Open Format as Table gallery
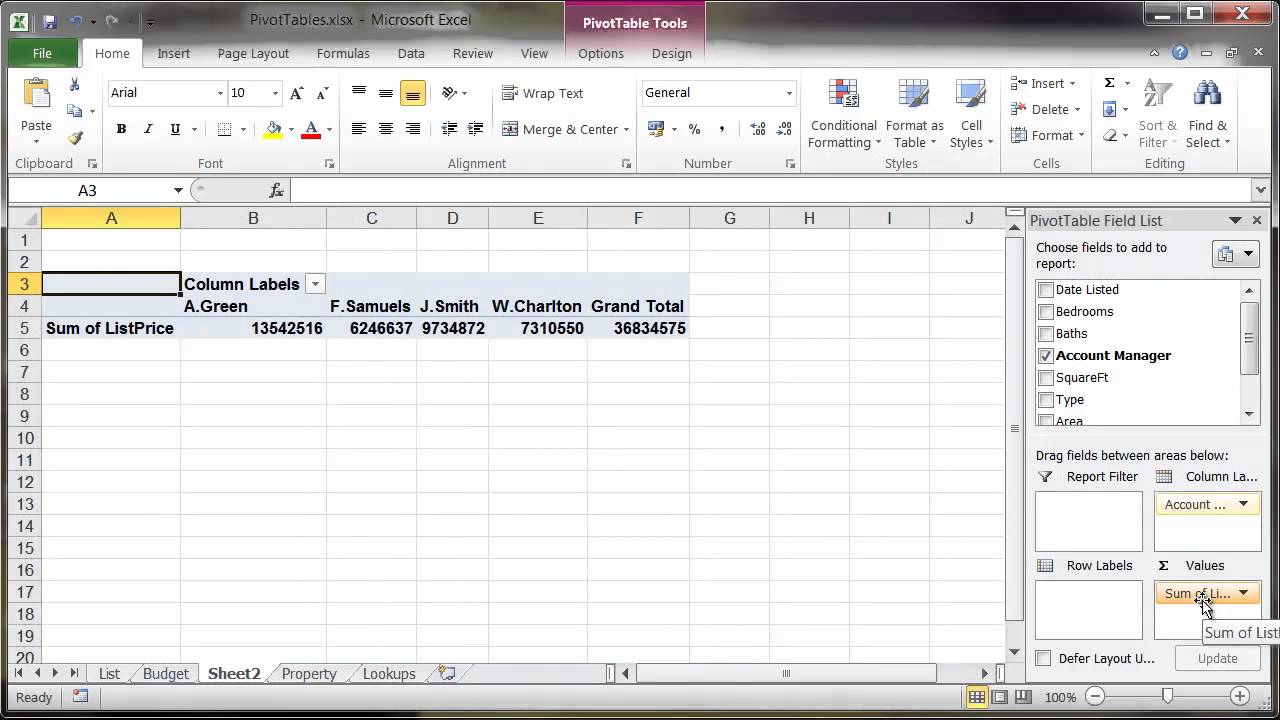This screenshot has height=720, width=1280. coord(914,114)
